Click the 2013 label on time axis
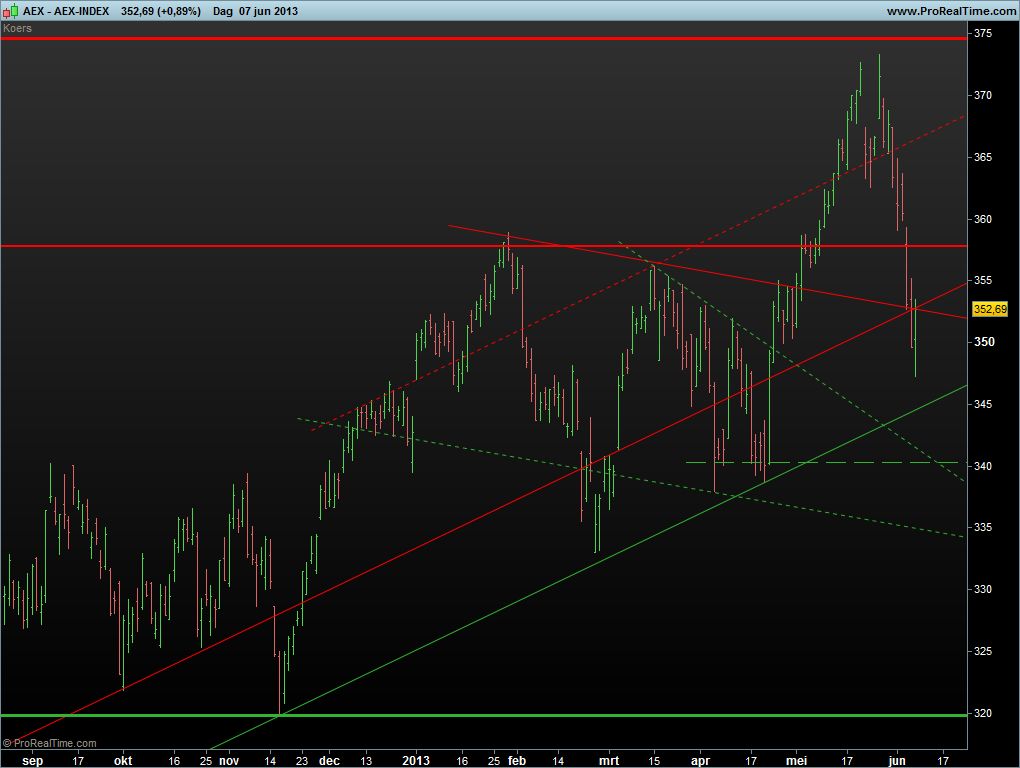The image size is (1020, 768). (415, 760)
